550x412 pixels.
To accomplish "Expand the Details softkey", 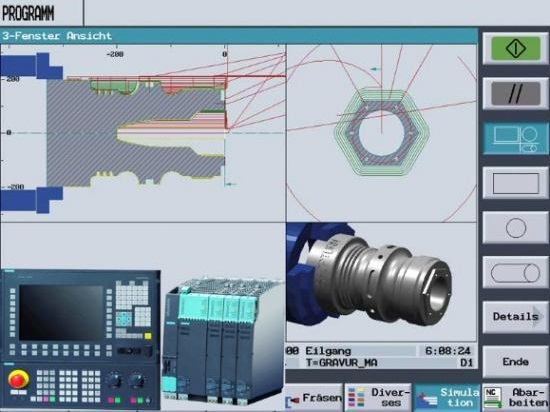I will (515, 317).
